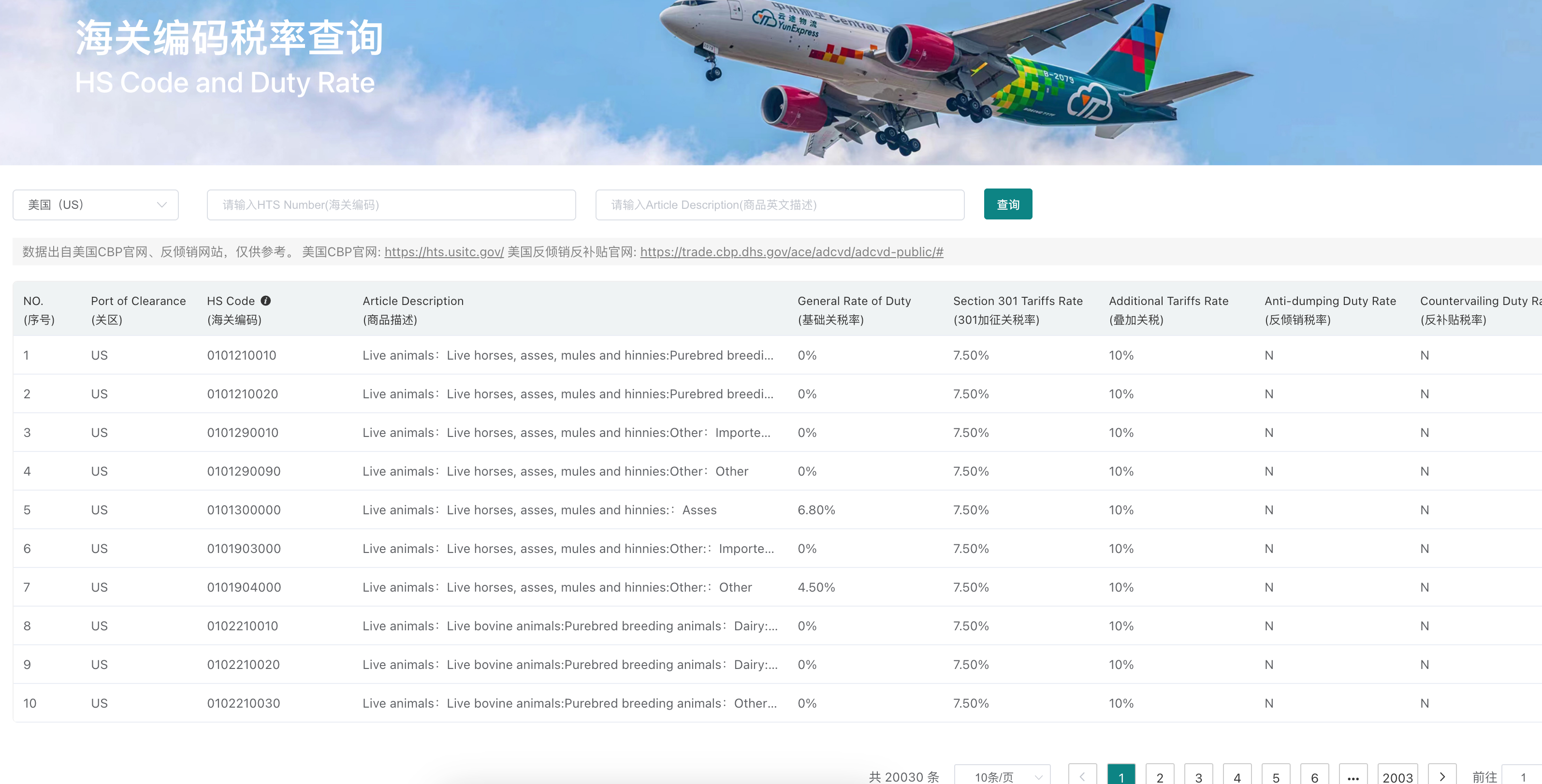
Task: Select page 5 in pagination
Action: [1276, 776]
